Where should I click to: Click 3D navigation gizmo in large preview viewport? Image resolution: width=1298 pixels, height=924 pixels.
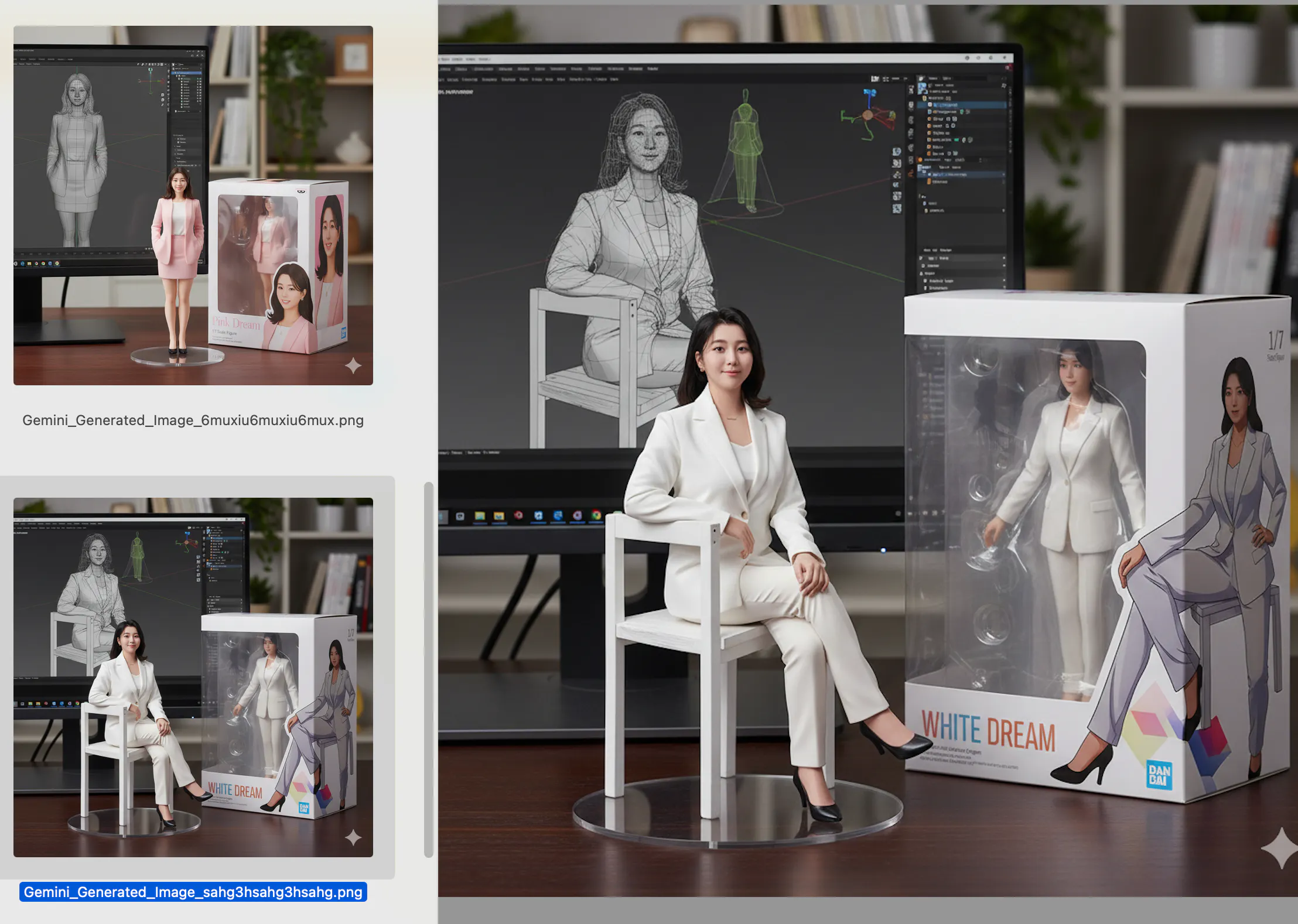(868, 115)
